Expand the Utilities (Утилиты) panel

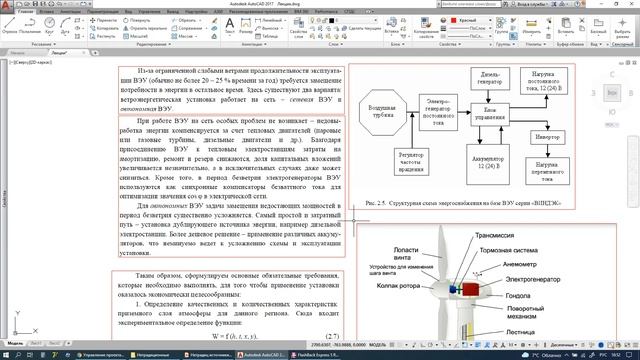(536, 44)
